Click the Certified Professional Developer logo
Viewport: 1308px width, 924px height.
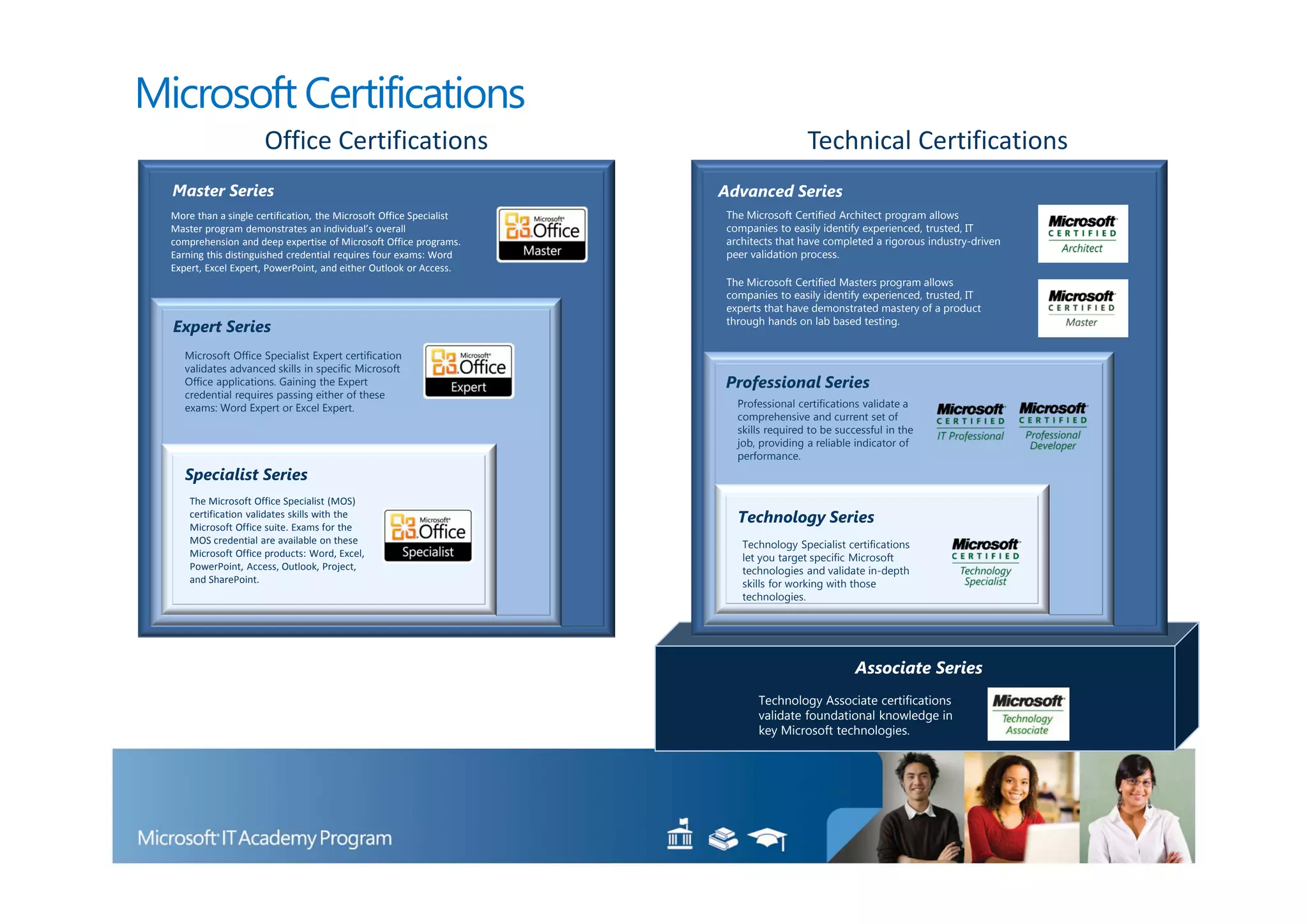coord(1053,427)
